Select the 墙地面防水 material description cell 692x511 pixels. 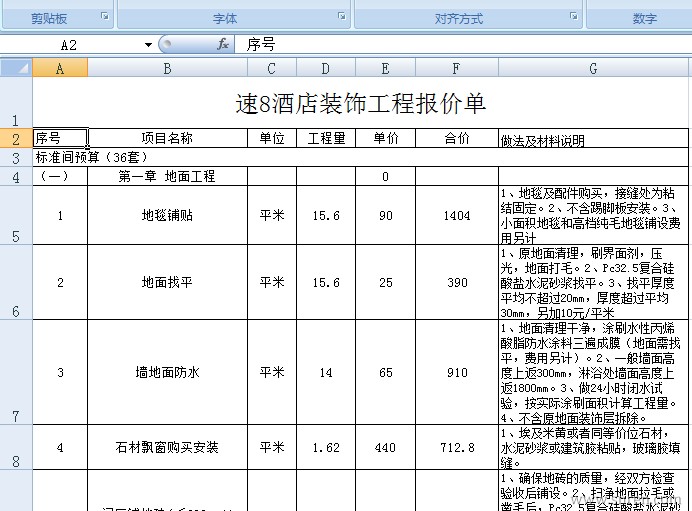593,372
